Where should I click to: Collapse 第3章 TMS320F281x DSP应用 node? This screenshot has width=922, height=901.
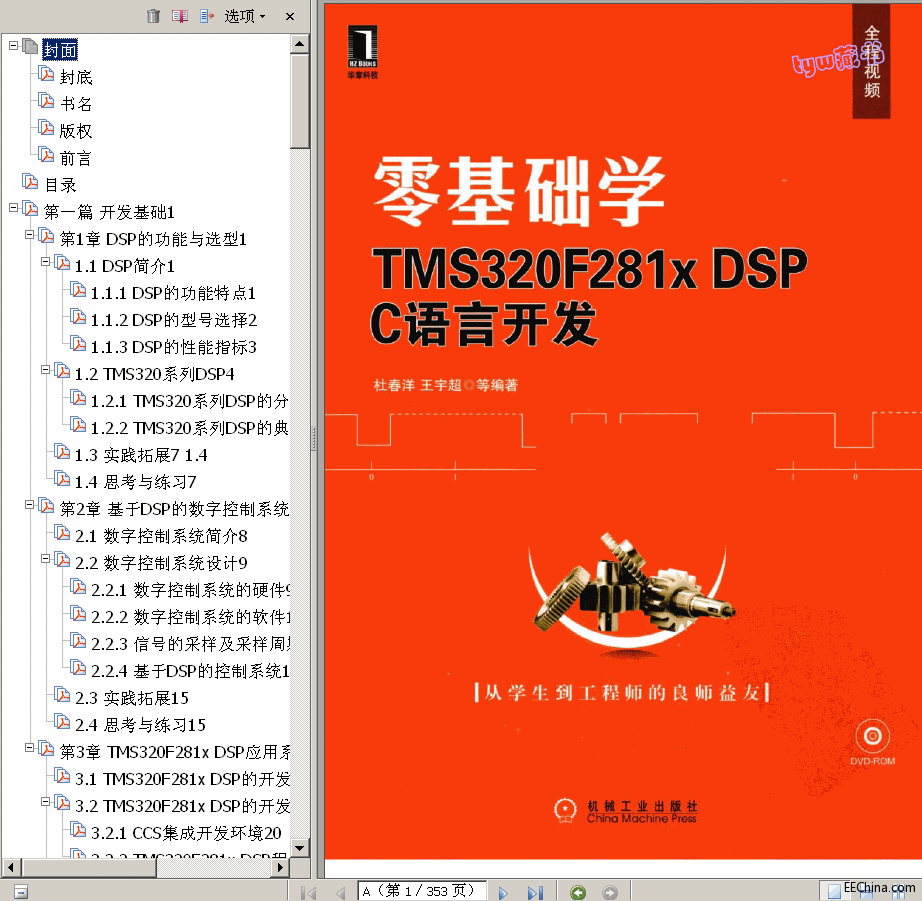point(29,748)
